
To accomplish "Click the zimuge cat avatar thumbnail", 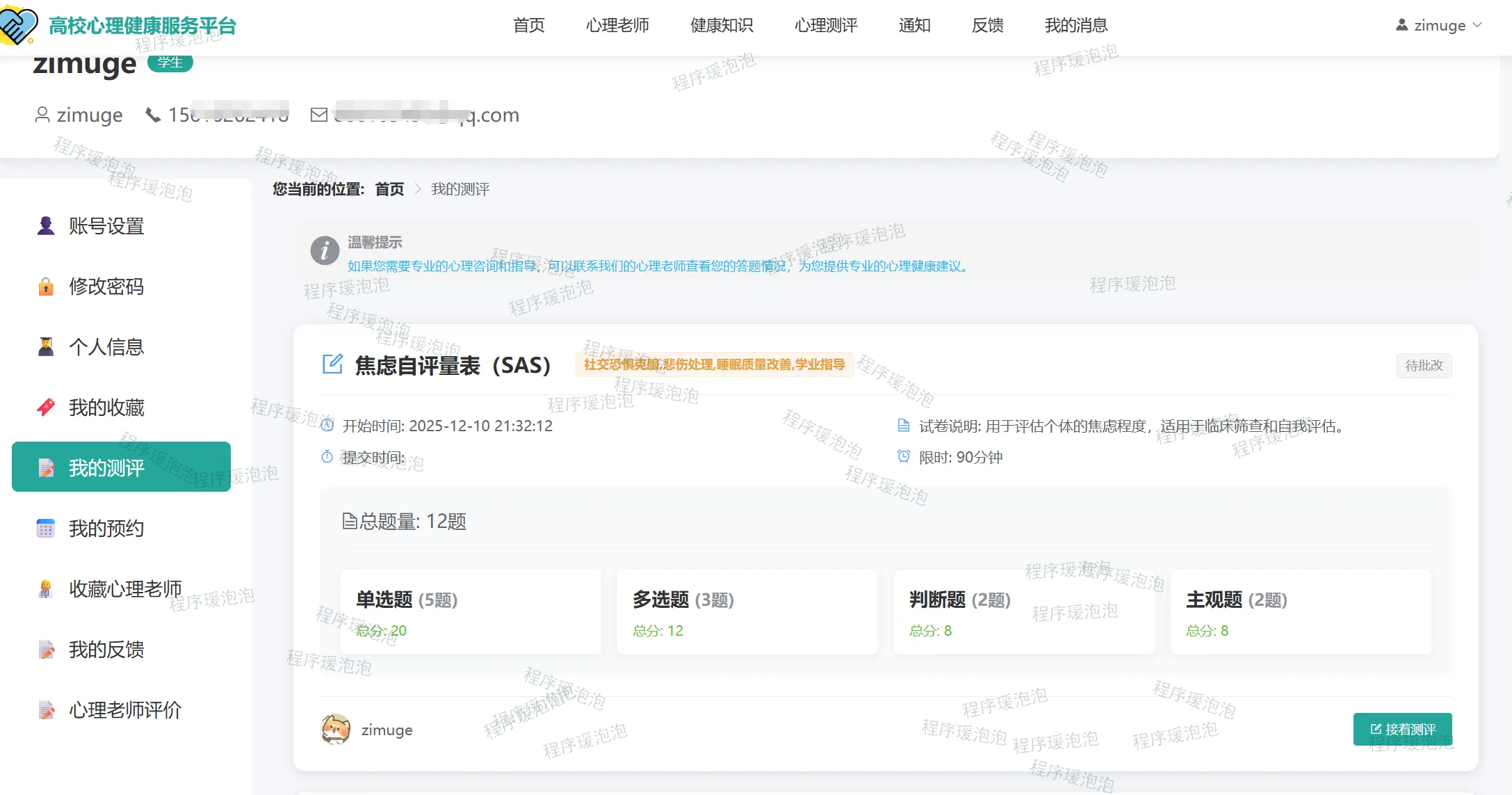I will point(336,730).
